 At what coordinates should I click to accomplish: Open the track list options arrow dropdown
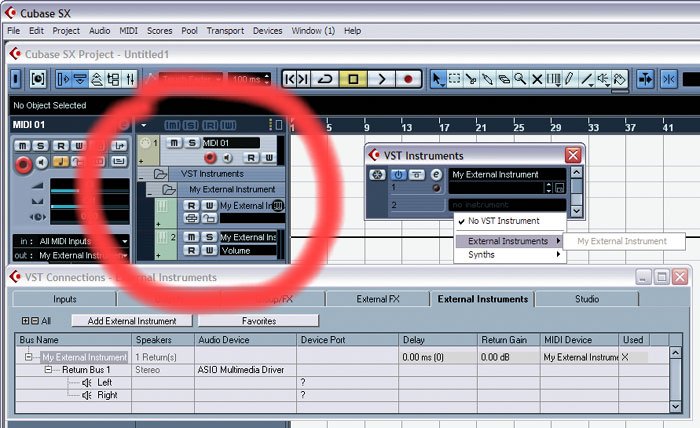[144, 125]
